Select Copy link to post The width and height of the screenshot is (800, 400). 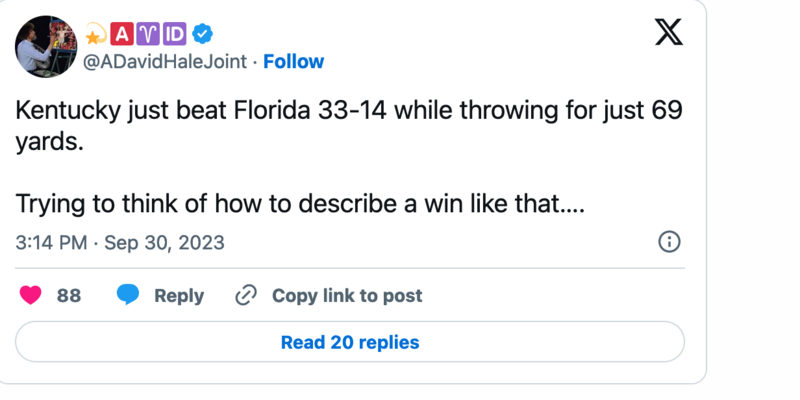point(347,296)
